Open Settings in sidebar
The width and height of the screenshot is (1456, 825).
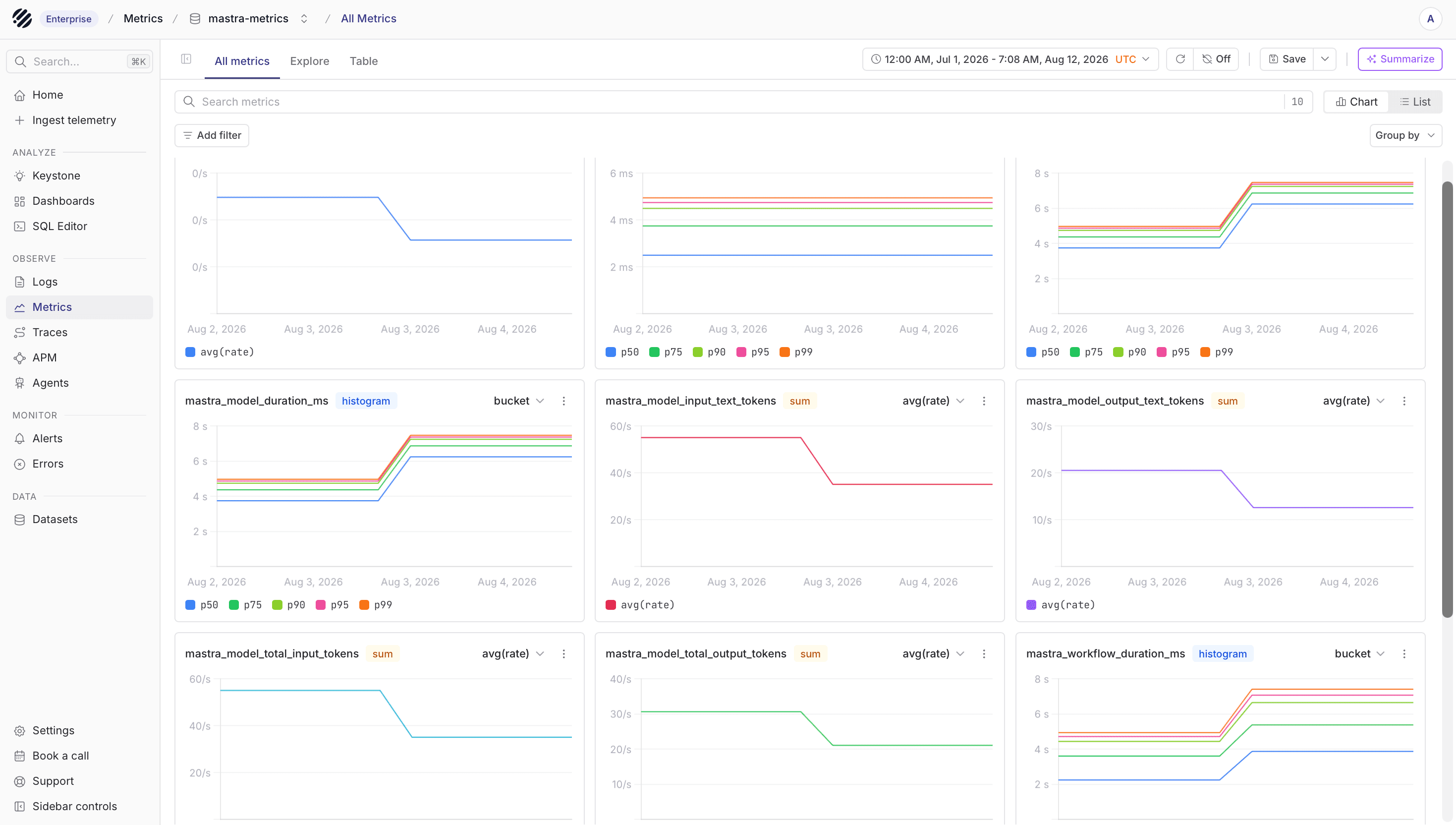[80, 730]
